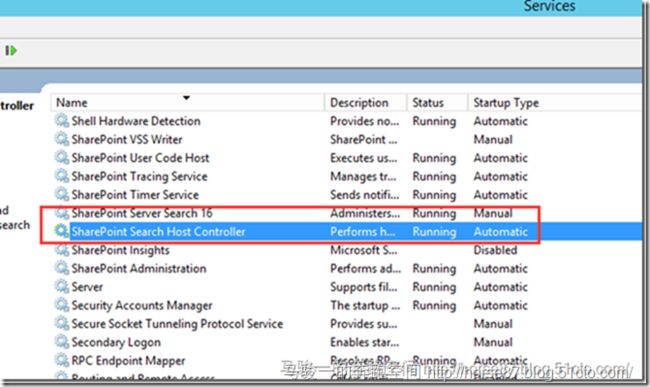Select SharePoint Server Search 16 name
The width and height of the screenshot is (650, 387).
tap(142, 213)
